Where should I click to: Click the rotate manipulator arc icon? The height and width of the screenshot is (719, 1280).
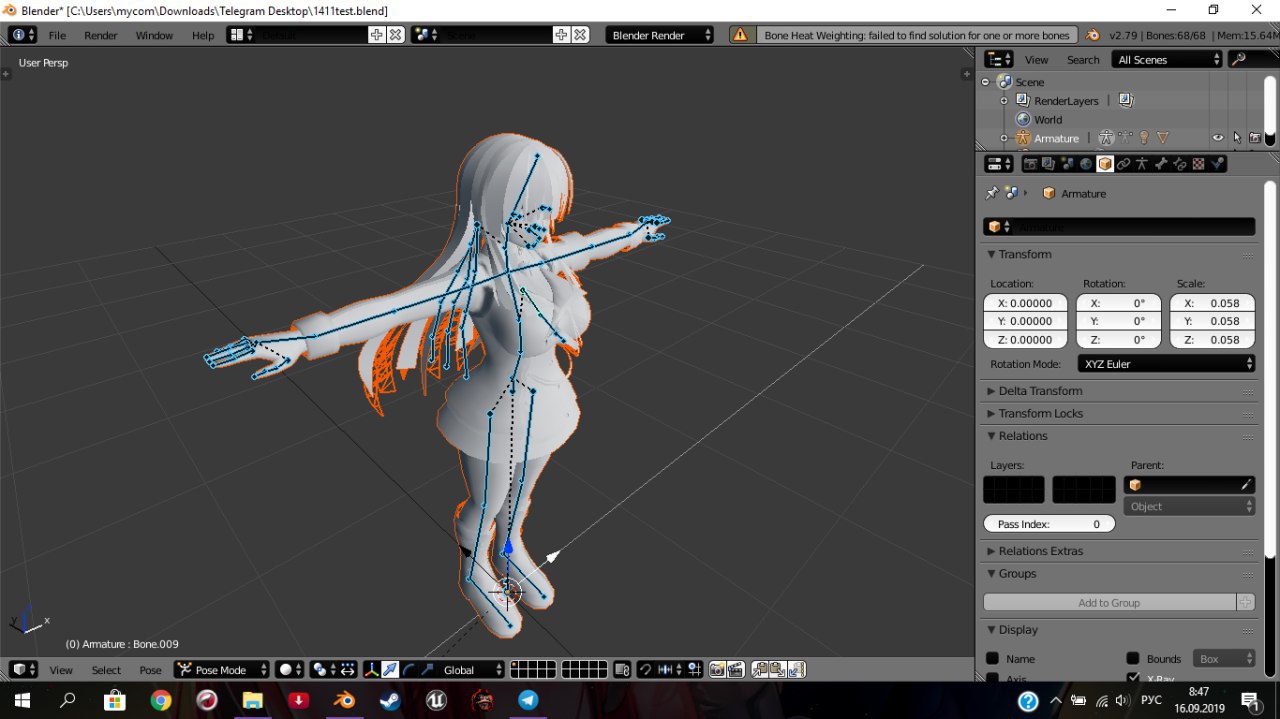click(x=409, y=669)
